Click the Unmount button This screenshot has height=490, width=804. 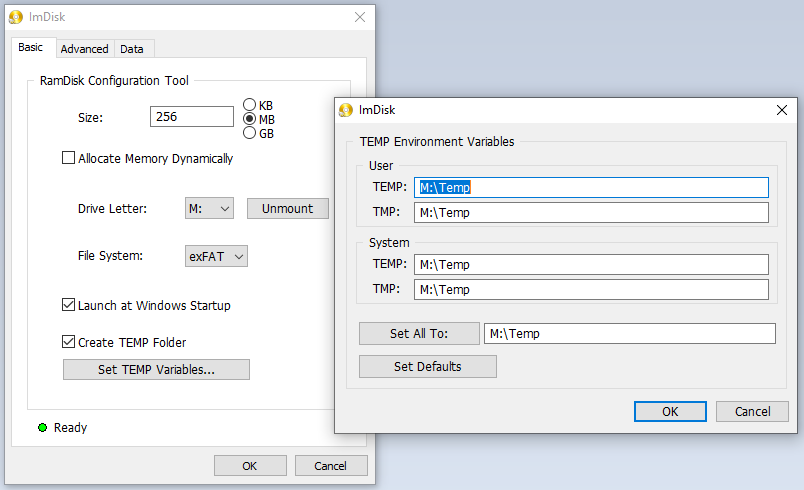pos(288,209)
